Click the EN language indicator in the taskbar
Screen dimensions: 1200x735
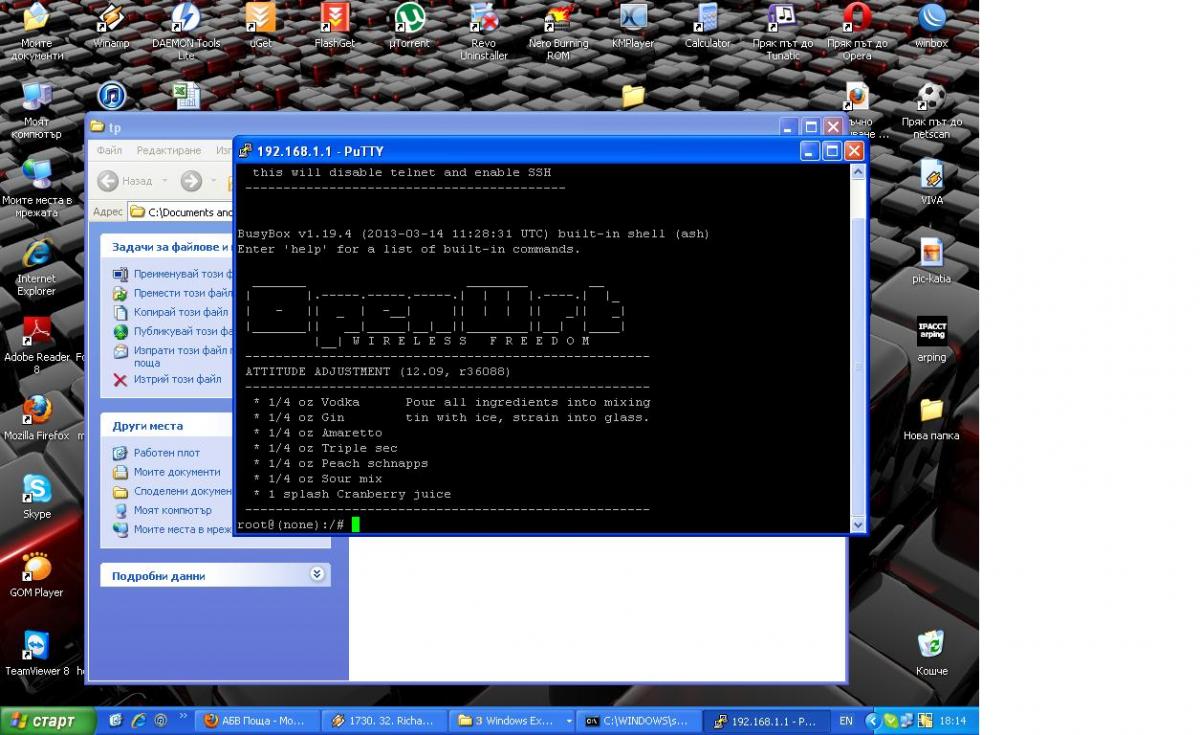coord(846,721)
